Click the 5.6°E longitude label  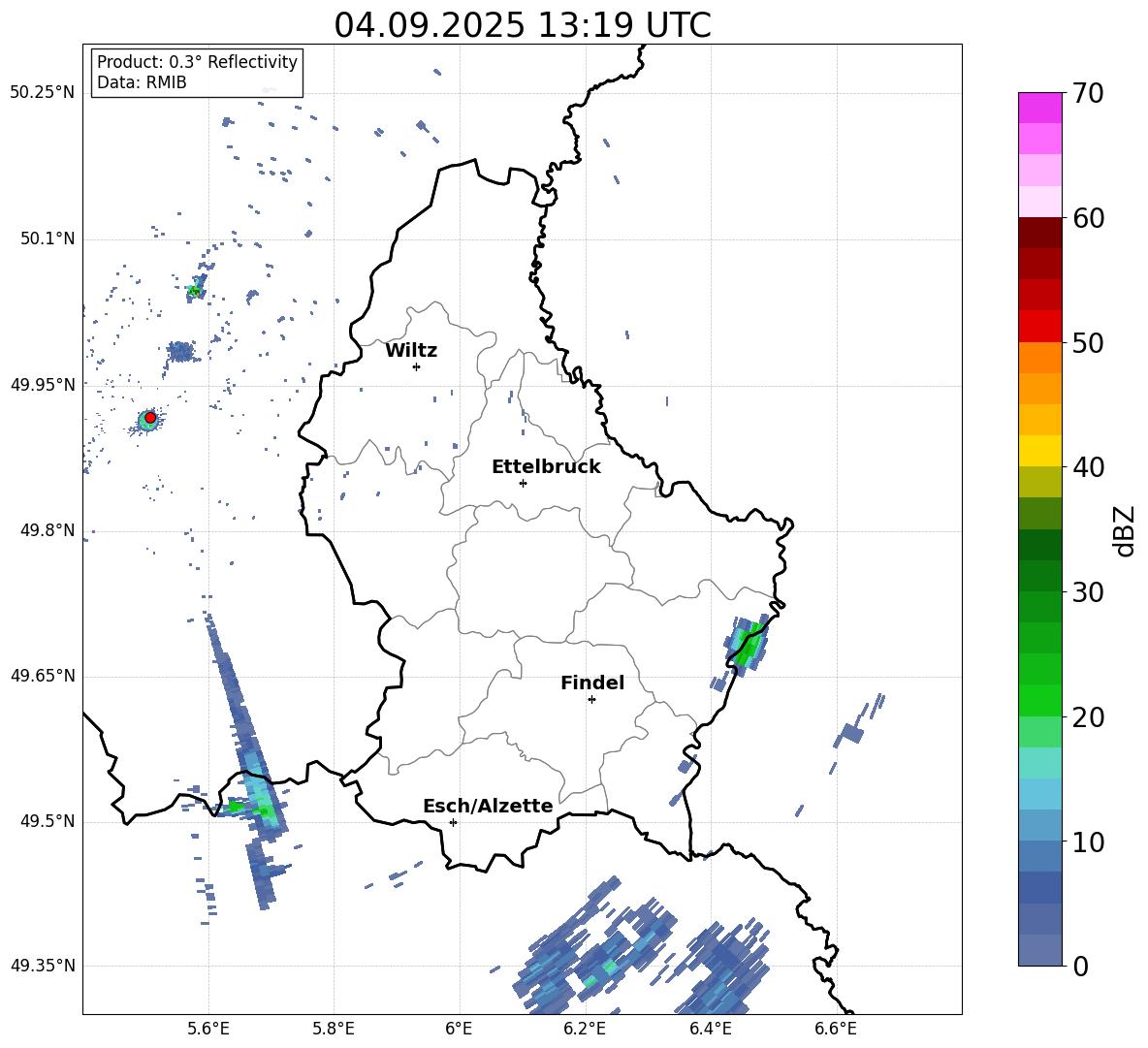tap(208, 1029)
